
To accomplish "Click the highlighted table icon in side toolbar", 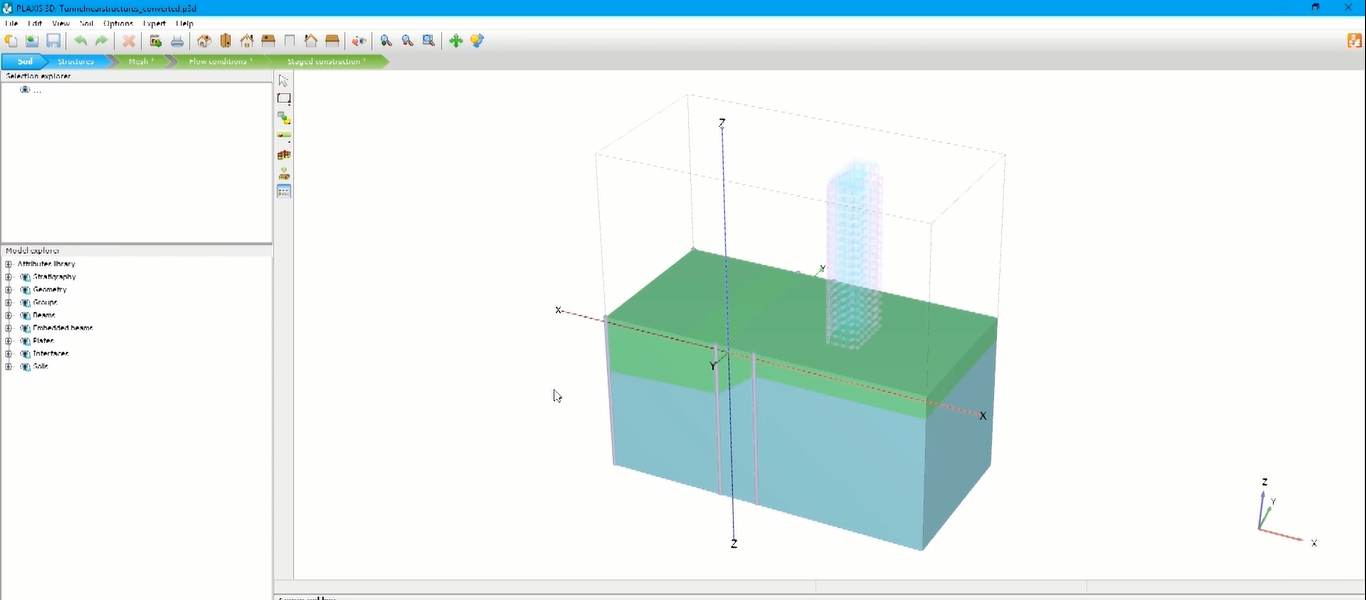I will pyautogui.click(x=284, y=191).
